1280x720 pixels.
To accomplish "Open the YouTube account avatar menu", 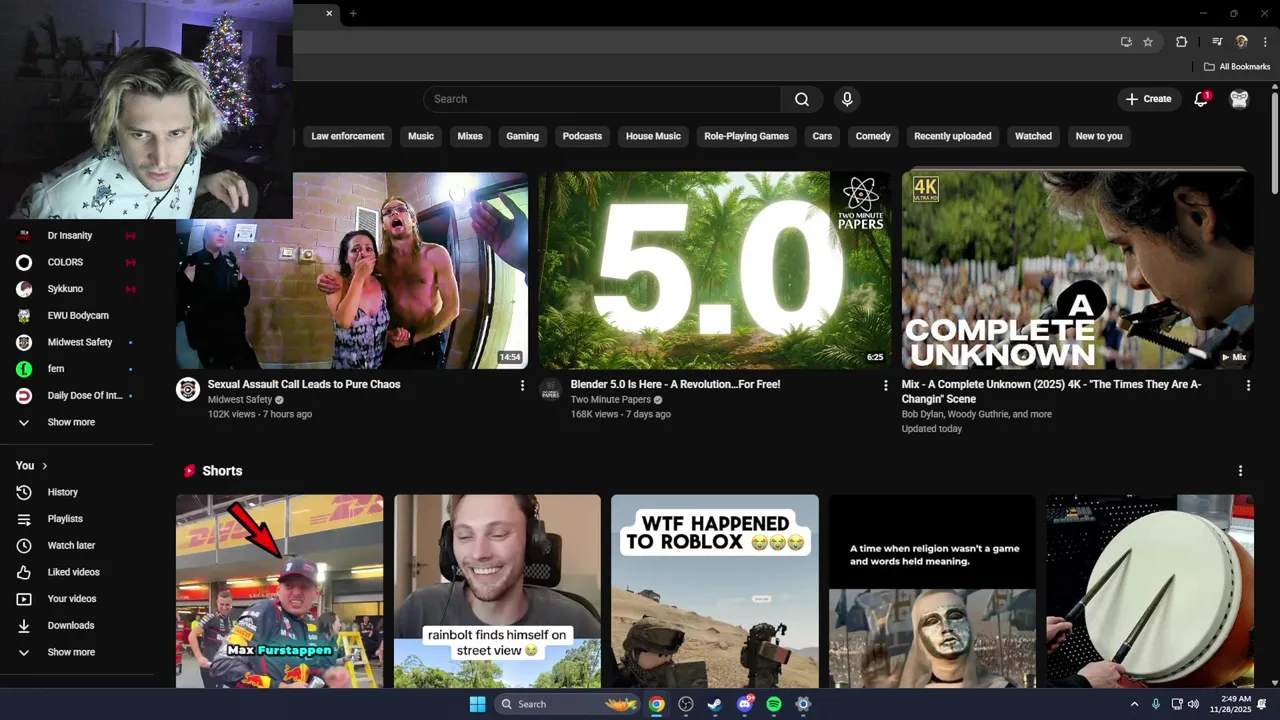I will point(1239,99).
